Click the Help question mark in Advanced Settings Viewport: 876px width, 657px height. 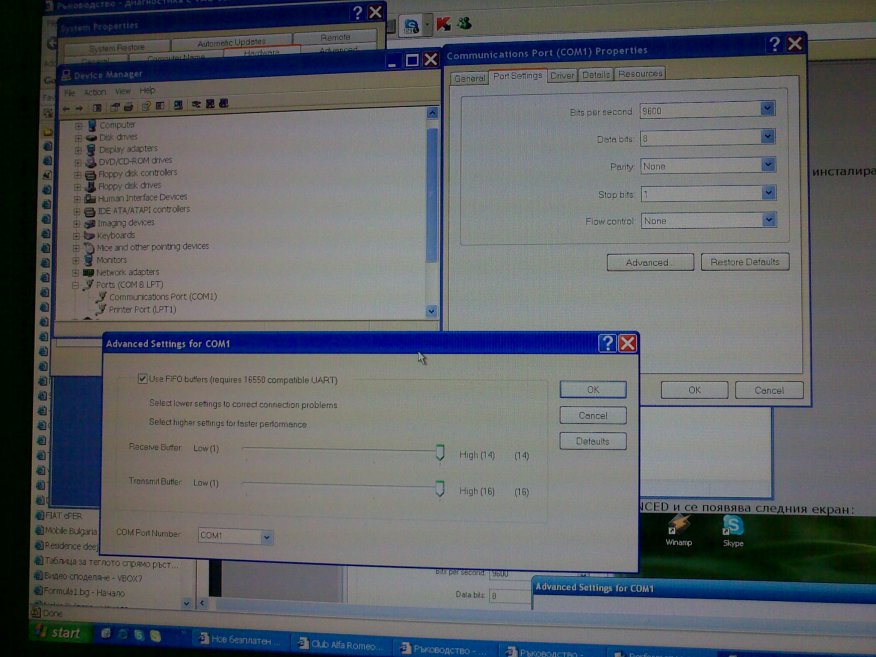607,344
